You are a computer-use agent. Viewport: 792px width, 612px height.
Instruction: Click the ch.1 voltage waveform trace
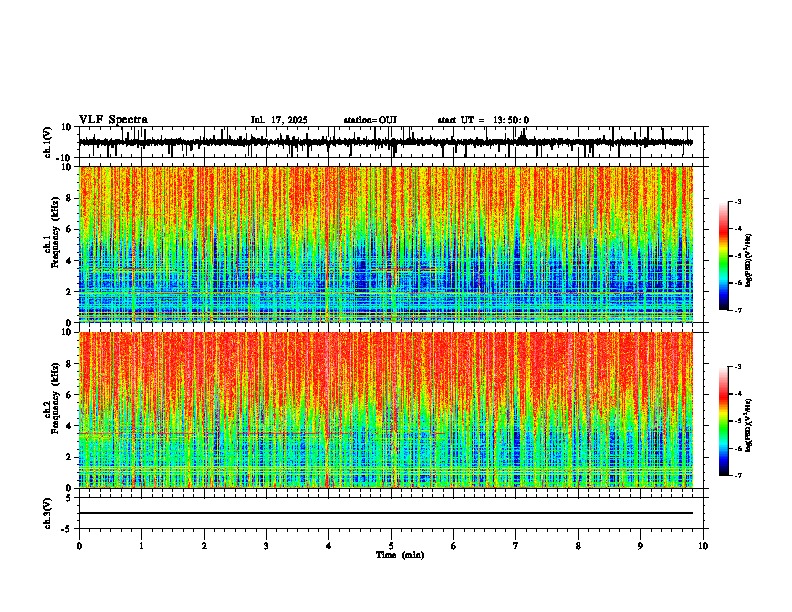tap(386, 142)
